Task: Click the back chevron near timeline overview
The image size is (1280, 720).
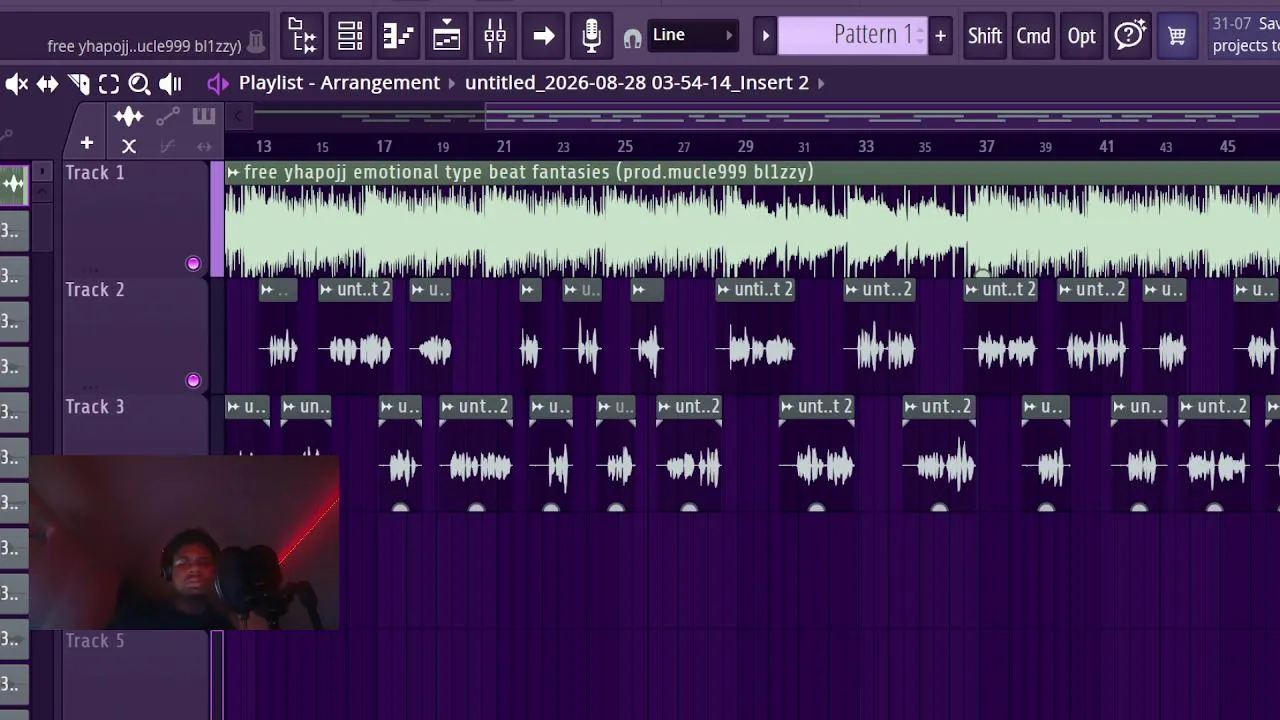Action: tap(238, 117)
